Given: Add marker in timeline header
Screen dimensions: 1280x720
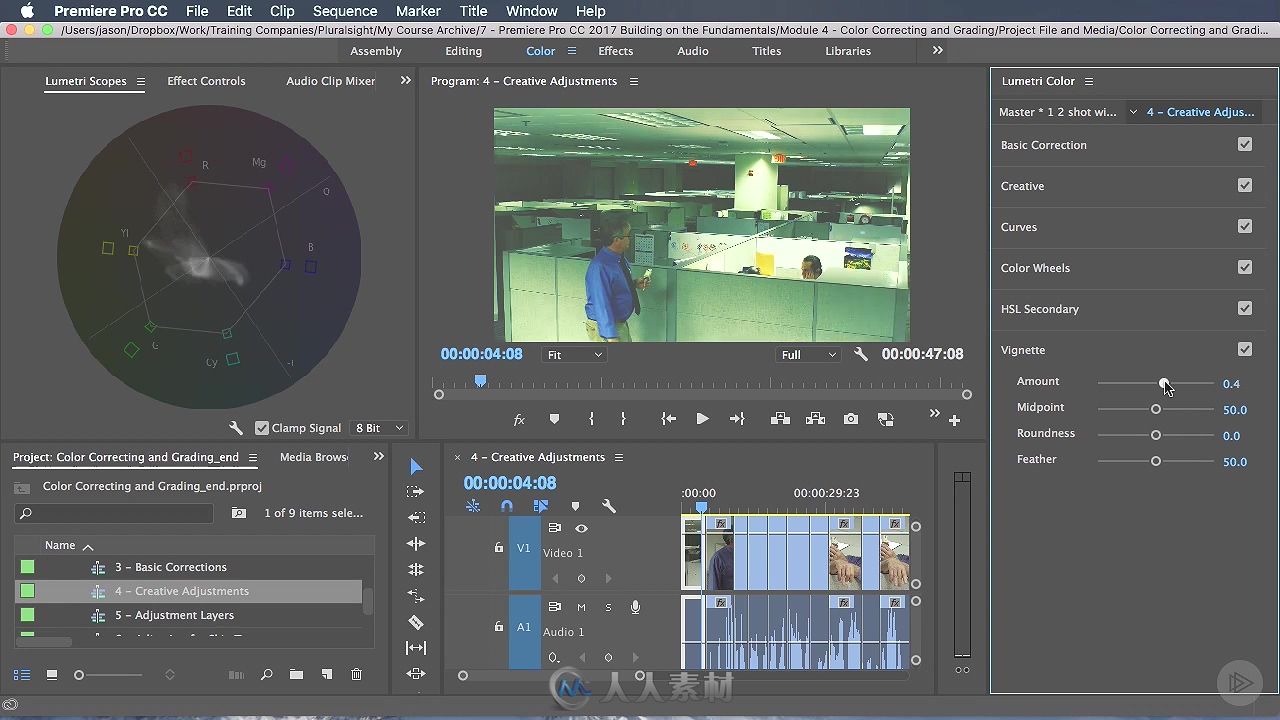Looking at the screenshot, I should click(x=575, y=507).
